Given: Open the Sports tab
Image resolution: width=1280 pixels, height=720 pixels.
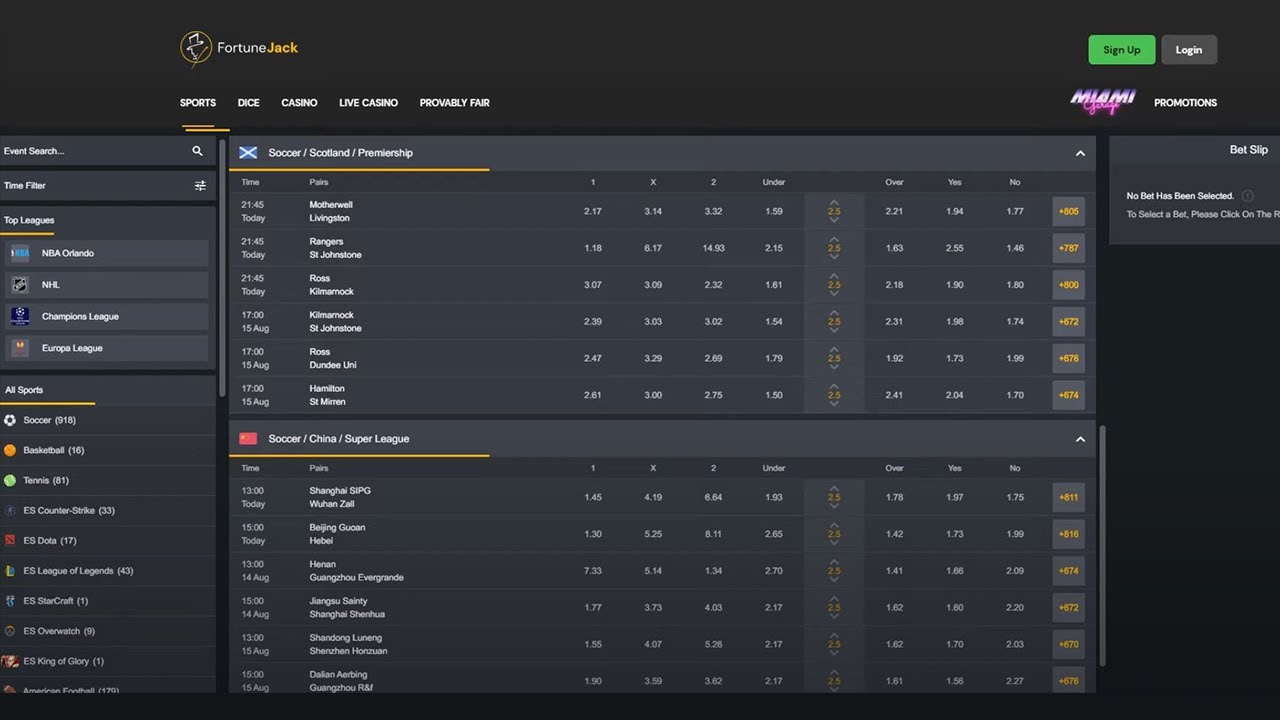Looking at the screenshot, I should tap(198, 103).
